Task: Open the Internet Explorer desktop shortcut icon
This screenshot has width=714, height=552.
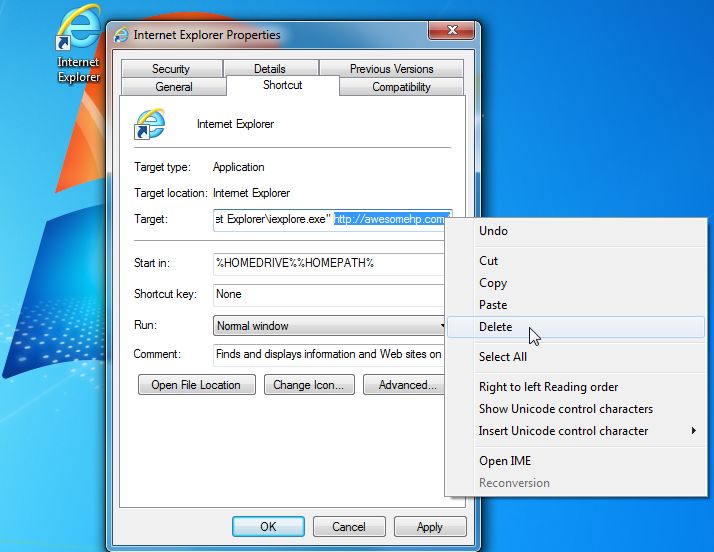Action: tap(78, 43)
